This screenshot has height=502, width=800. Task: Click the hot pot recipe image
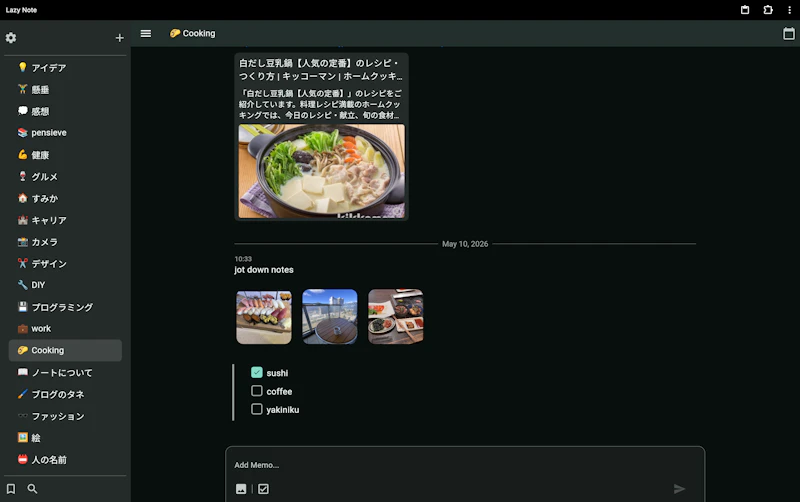pyautogui.click(x=321, y=171)
